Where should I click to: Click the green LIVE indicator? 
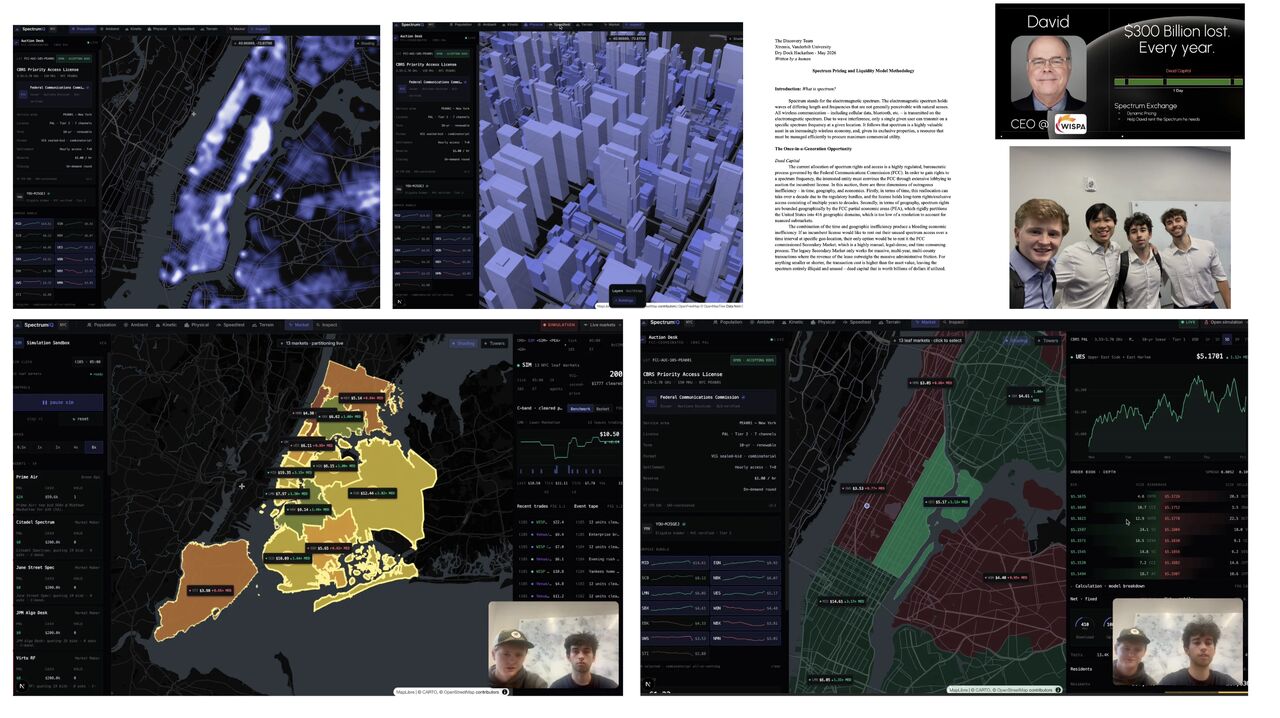[1188, 322]
